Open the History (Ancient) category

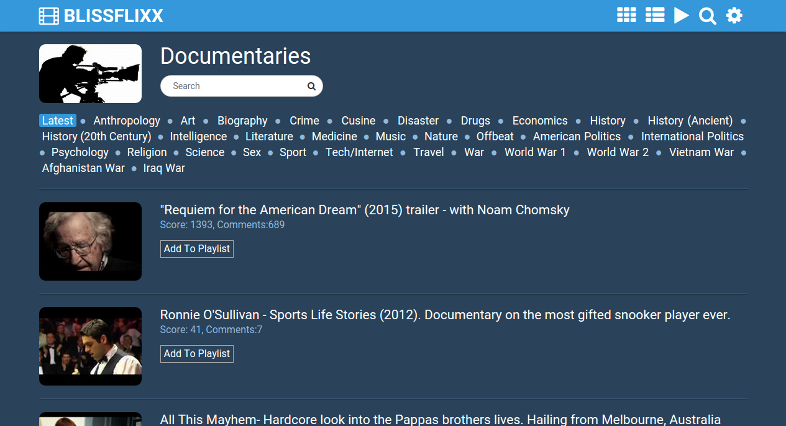[x=690, y=121]
